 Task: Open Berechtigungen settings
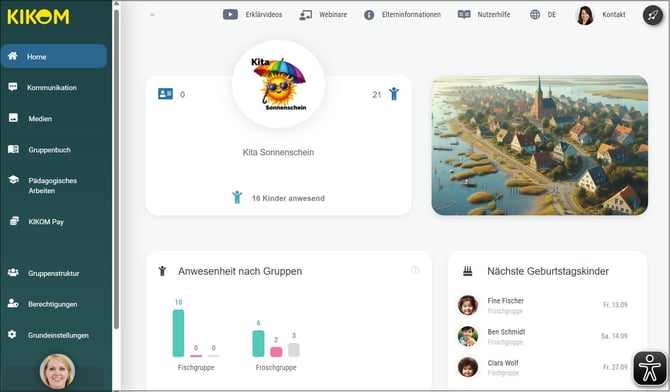tap(53, 304)
